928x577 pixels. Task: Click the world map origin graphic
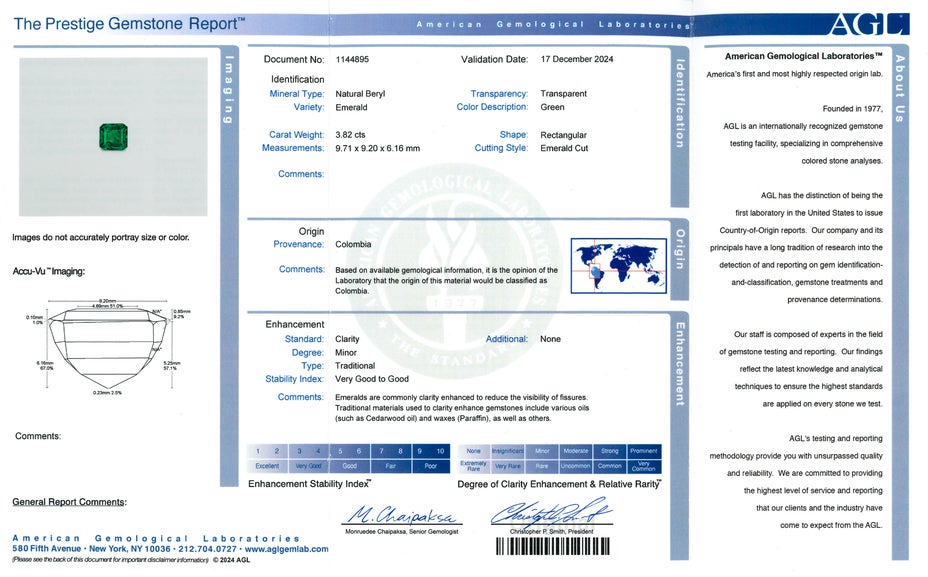tap(618, 266)
